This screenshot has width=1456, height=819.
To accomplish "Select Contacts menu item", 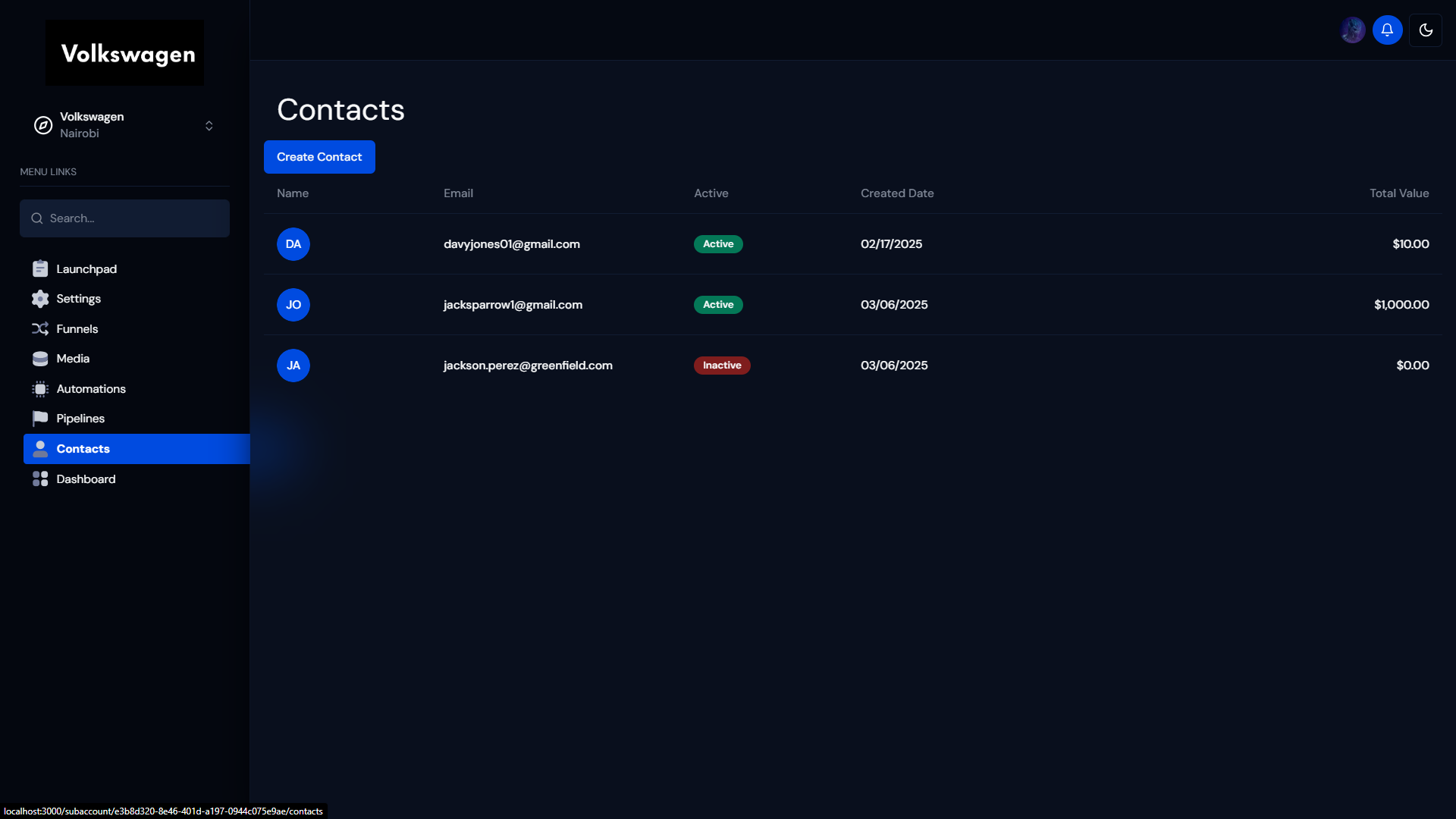I will (x=136, y=449).
